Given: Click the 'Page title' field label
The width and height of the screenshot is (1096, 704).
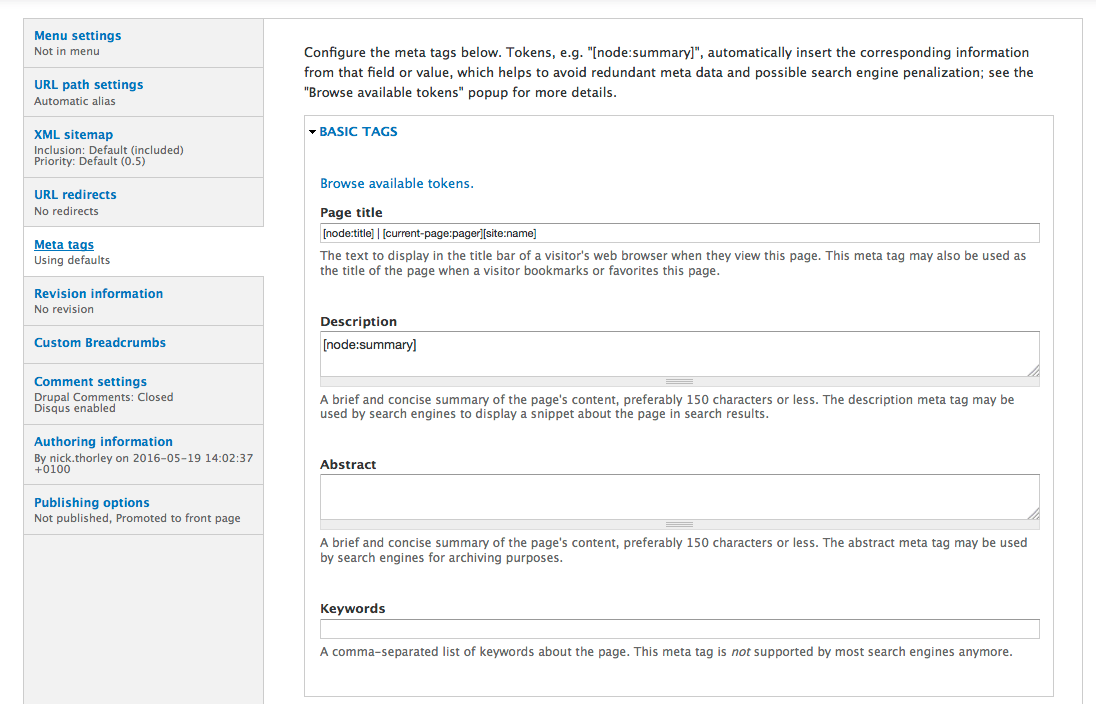Looking at the screenshot, I should pos(351,213).
